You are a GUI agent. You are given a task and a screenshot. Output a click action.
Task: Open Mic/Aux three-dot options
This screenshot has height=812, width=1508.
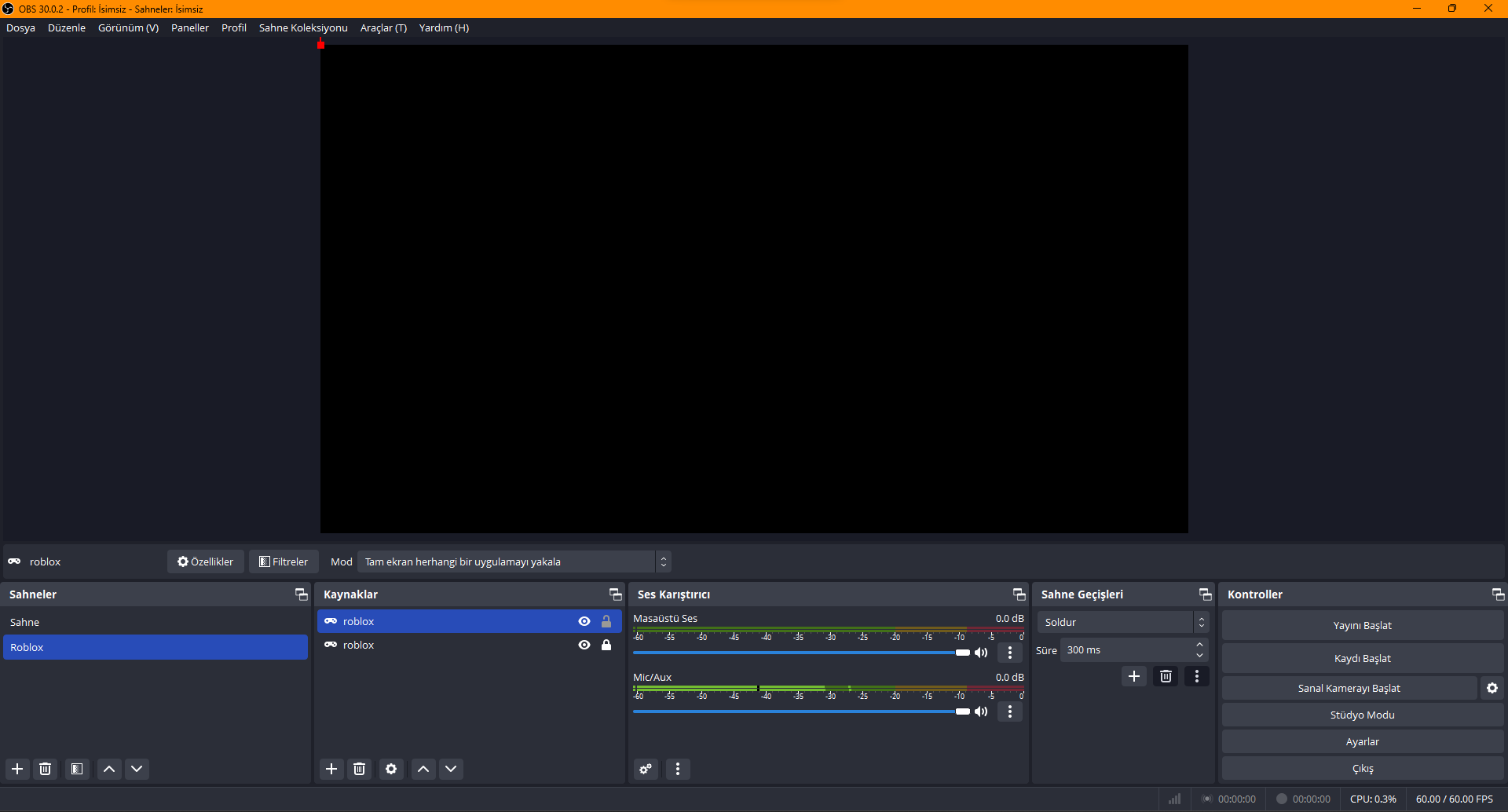point(1010,711)
